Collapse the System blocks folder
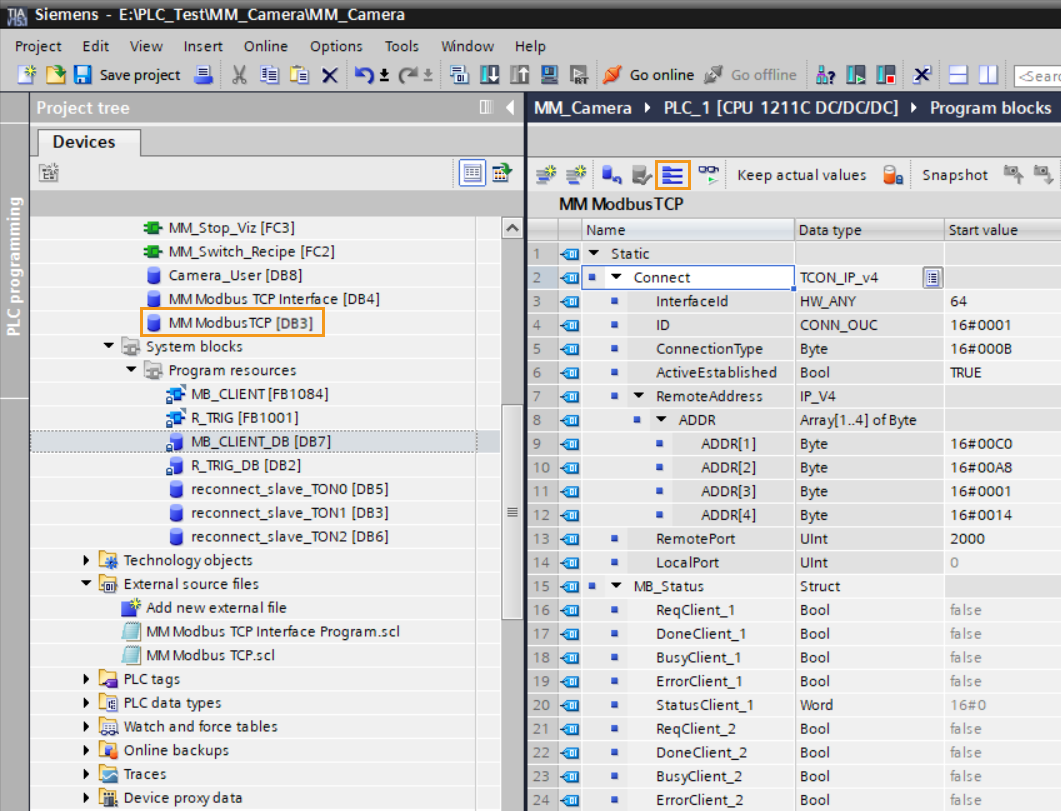The image size is (1061, 811). [107, 348]
